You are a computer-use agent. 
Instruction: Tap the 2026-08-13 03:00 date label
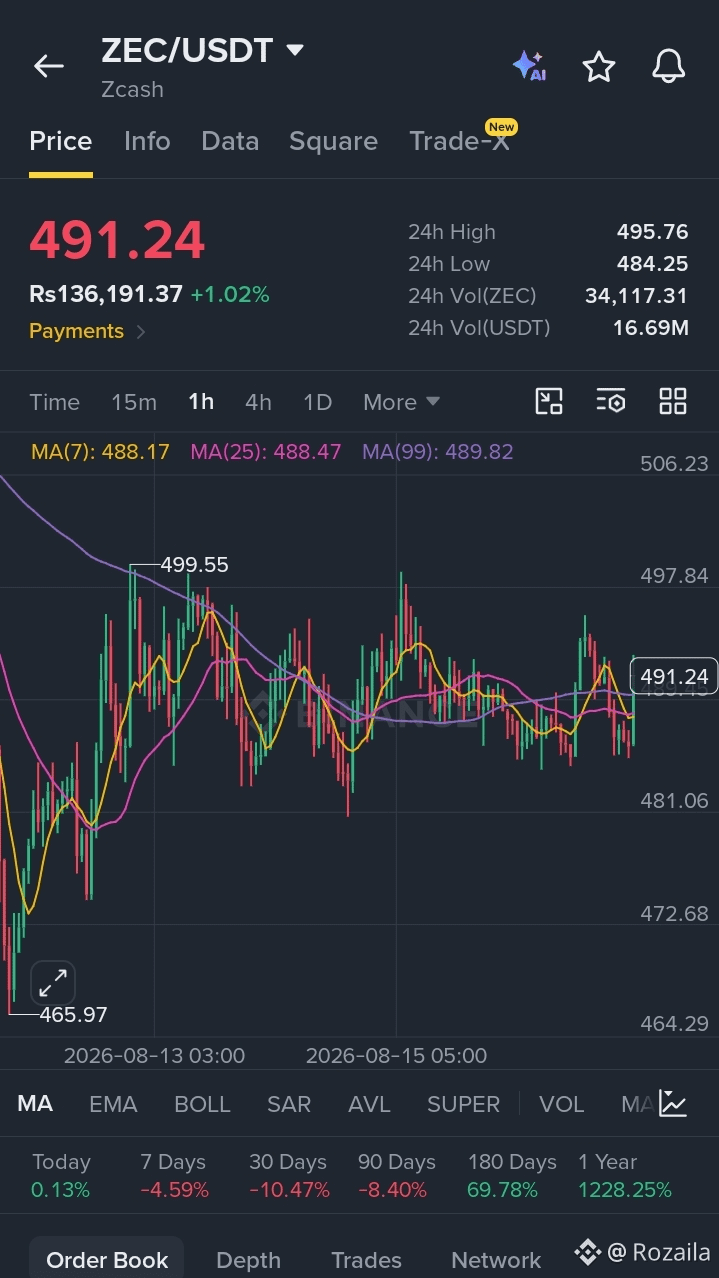tap(154, 1056)
